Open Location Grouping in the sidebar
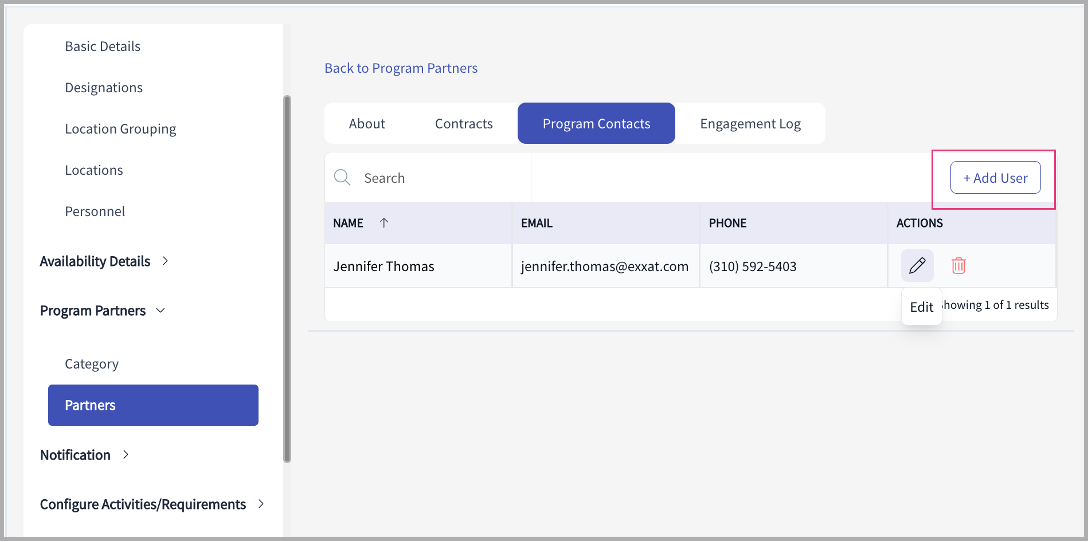 (x=120, y=129)
